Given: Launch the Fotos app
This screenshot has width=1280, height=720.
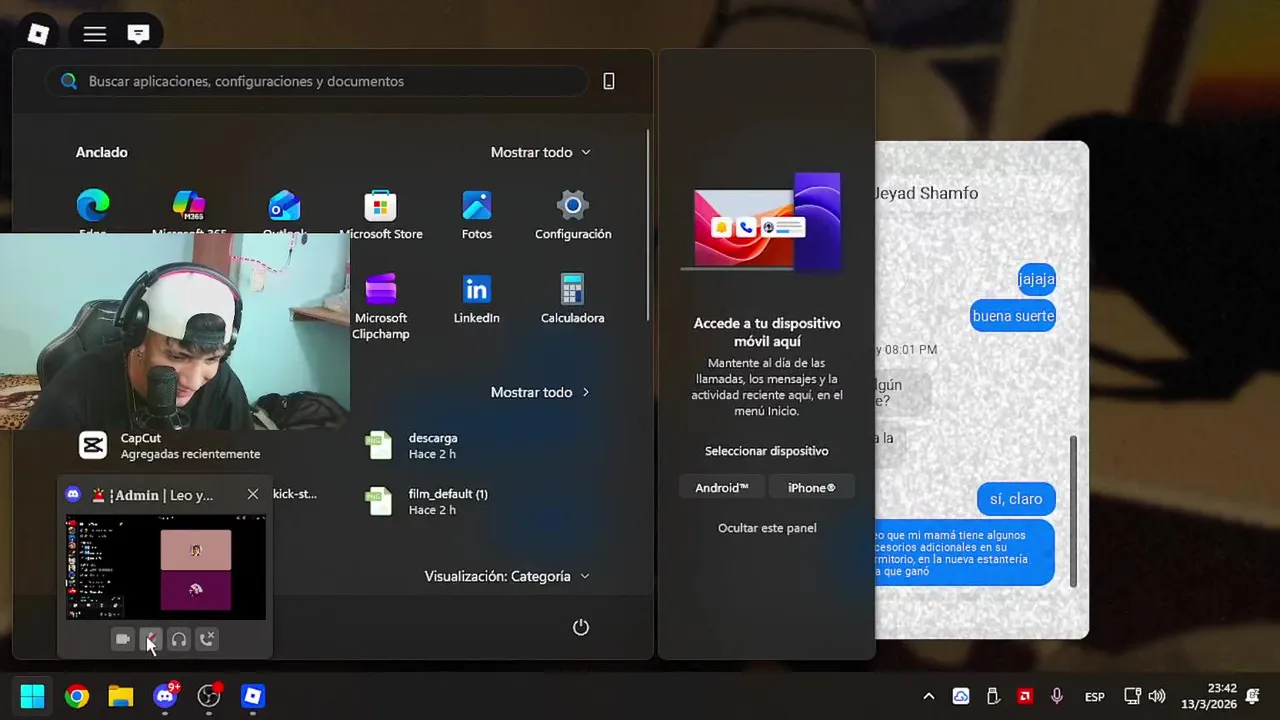Looking at the screenshot, I should click(476, 215).
